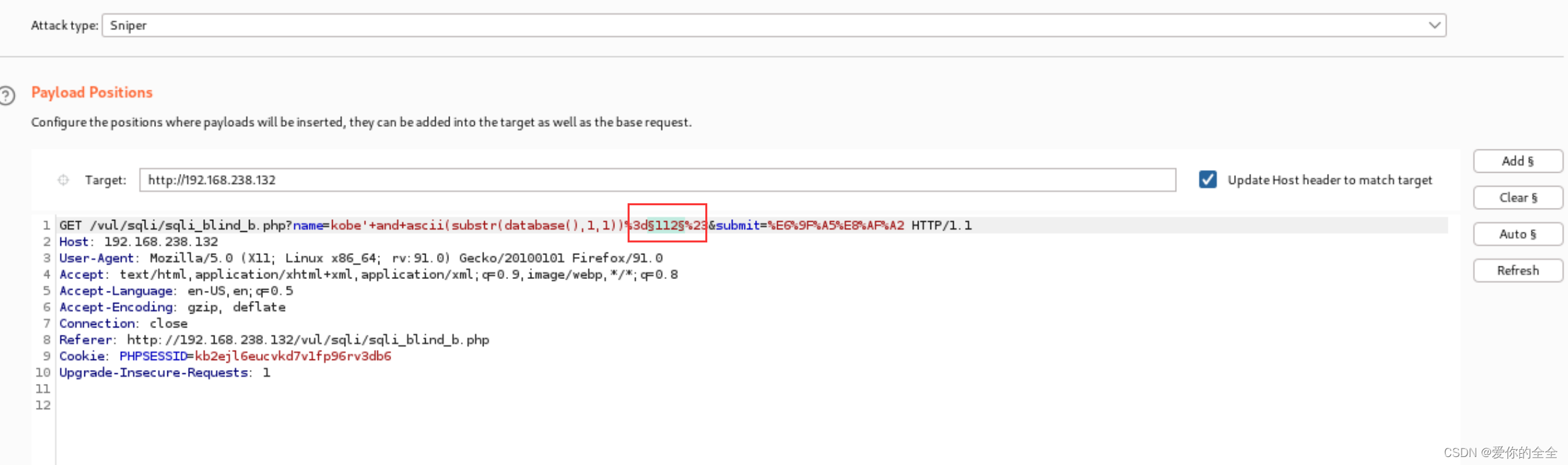Click the GET request line text
Image resolution: width=1568 pixels, height=465 pixels.
pyautogui.click(x=515, y=225)
